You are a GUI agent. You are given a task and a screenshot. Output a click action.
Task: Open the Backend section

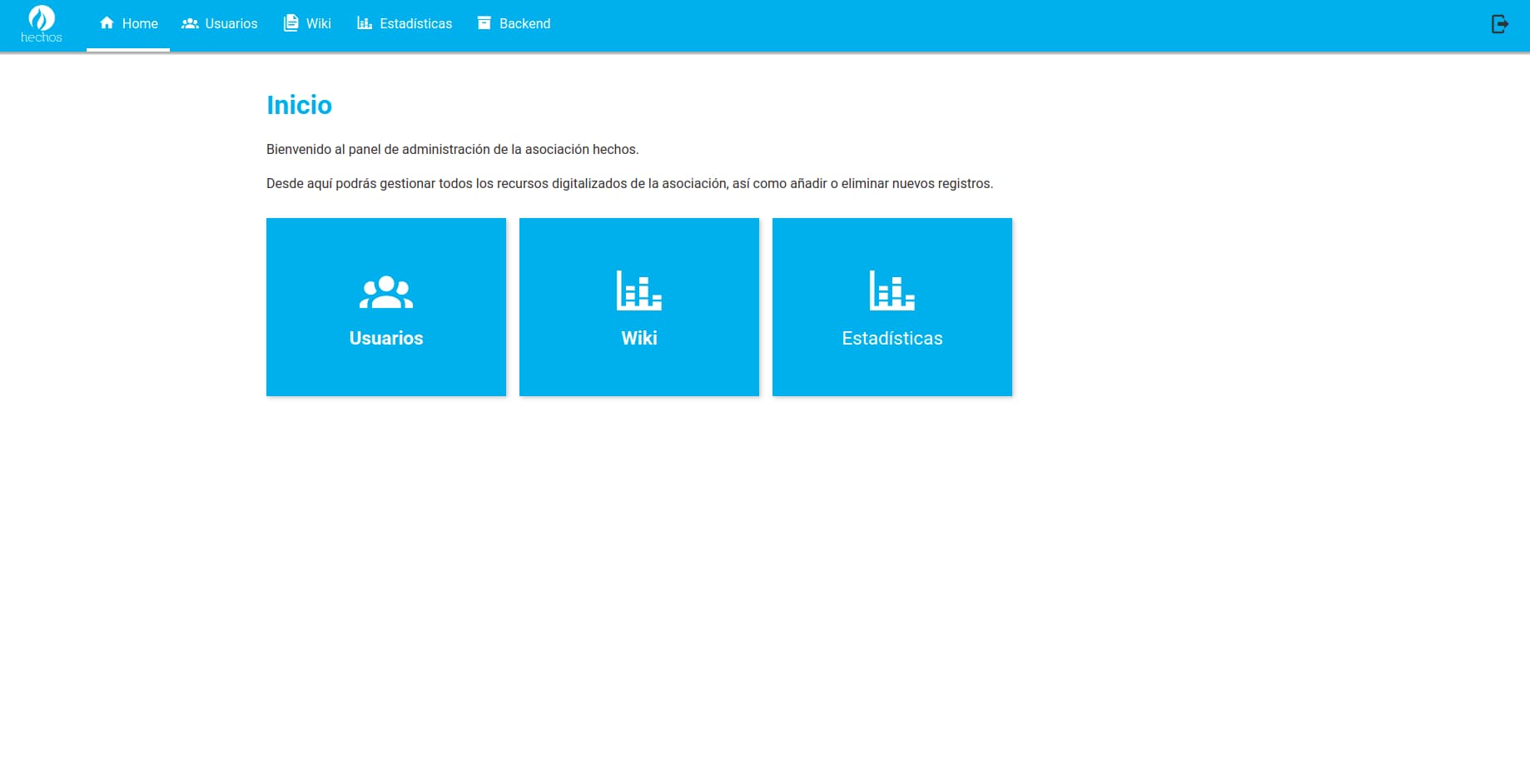pos(524,23)
